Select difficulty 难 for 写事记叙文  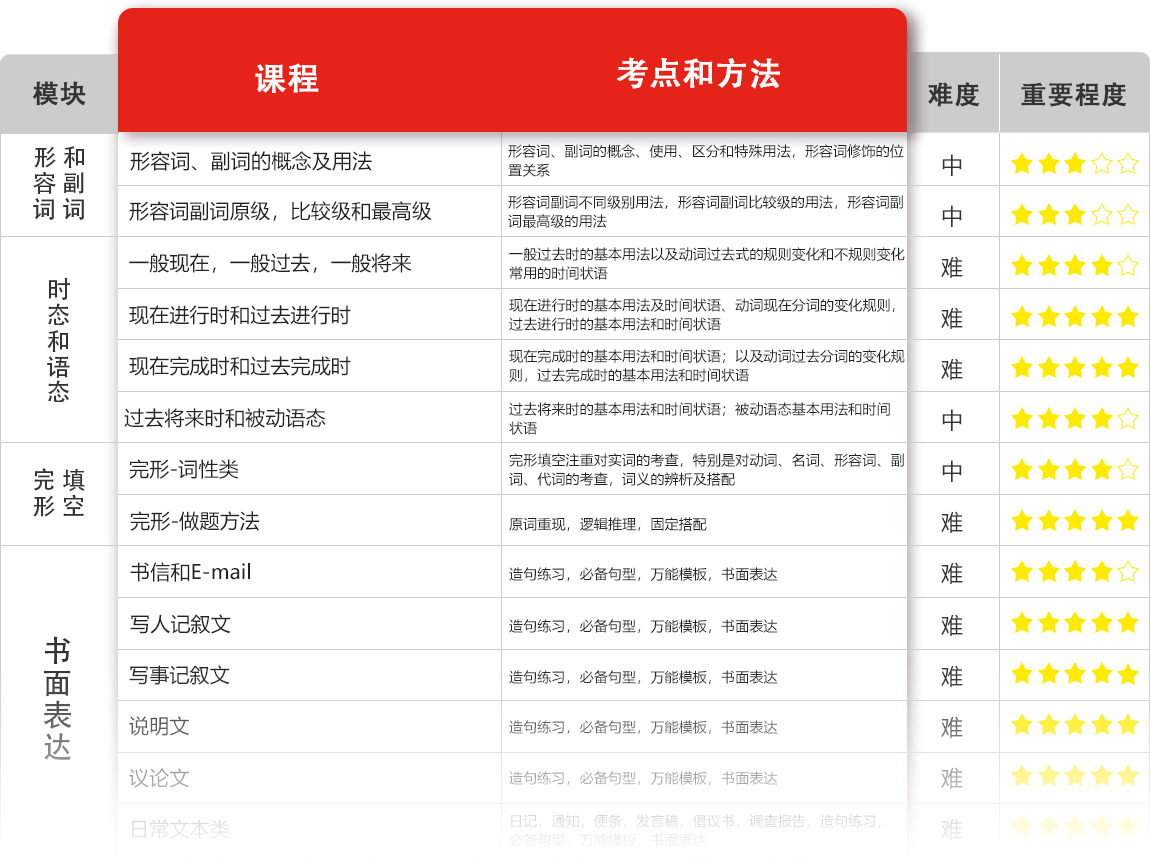[x=952, y=676]
